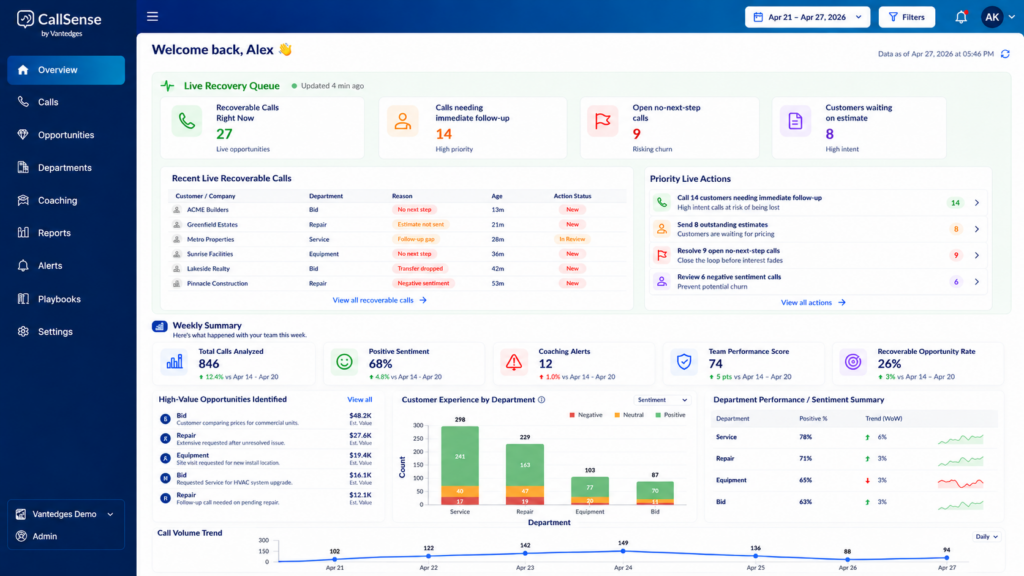
Task: Click the Apr 24 point on Call Volume Trend
Action: (x=623, y=551)
